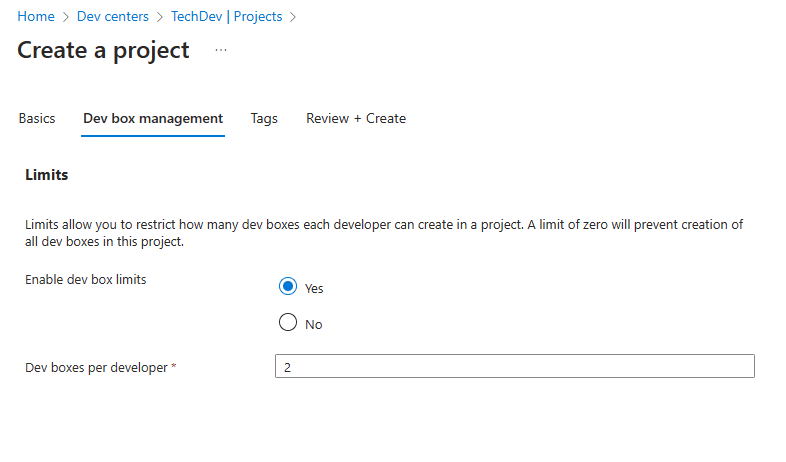Click the red required asterisk

pos(174,368)
